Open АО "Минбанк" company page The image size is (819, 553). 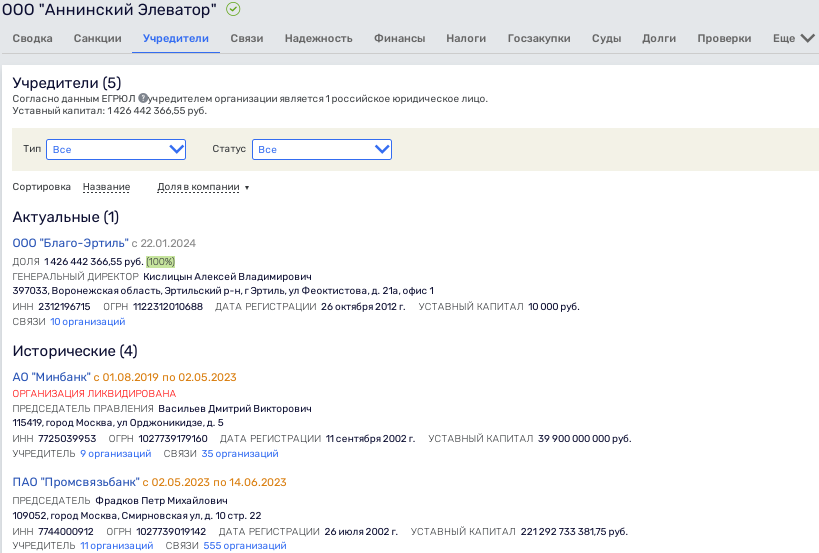click(52, 377)
